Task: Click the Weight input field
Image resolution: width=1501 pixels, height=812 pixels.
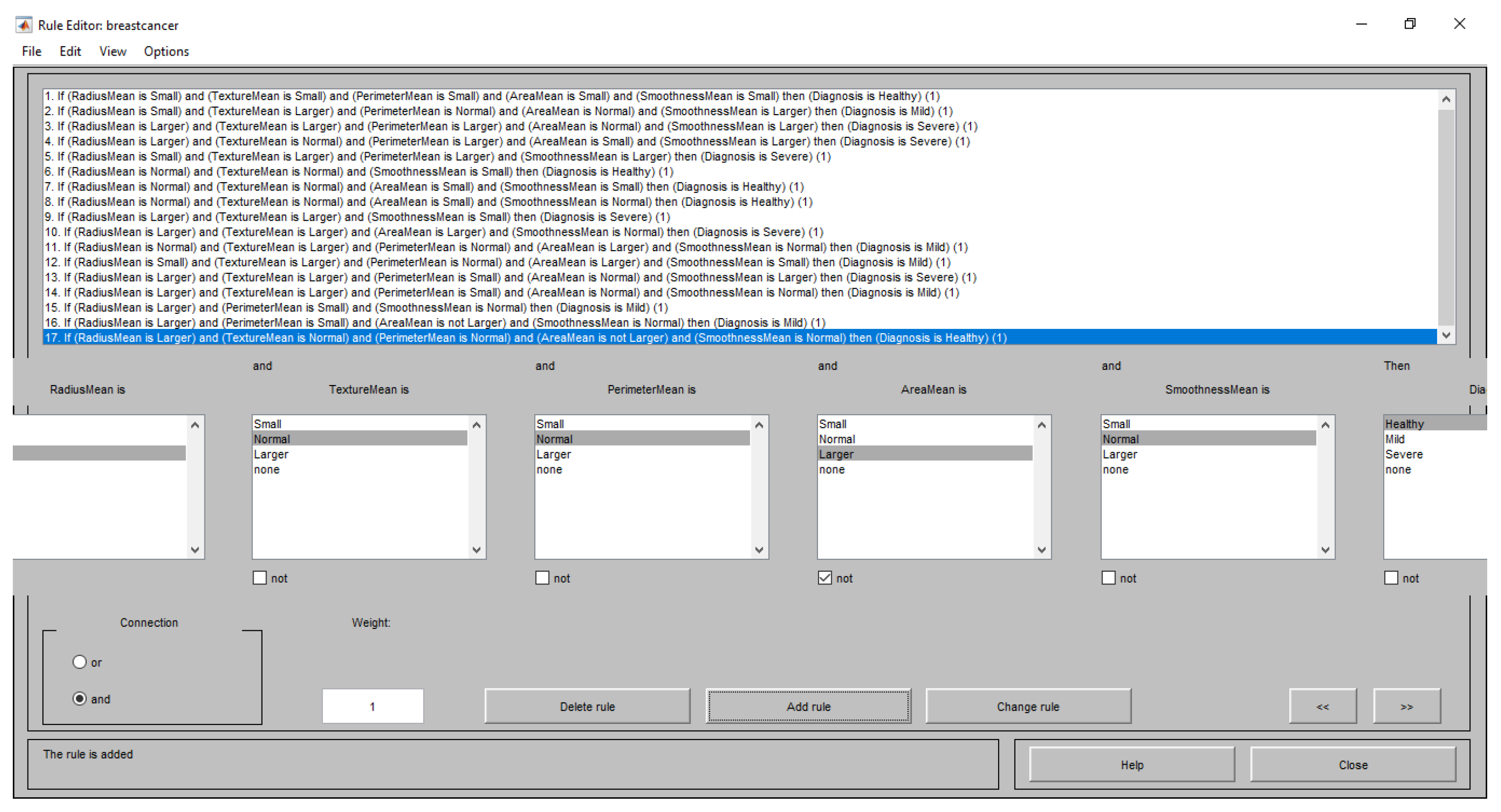Action: point(372,706)
